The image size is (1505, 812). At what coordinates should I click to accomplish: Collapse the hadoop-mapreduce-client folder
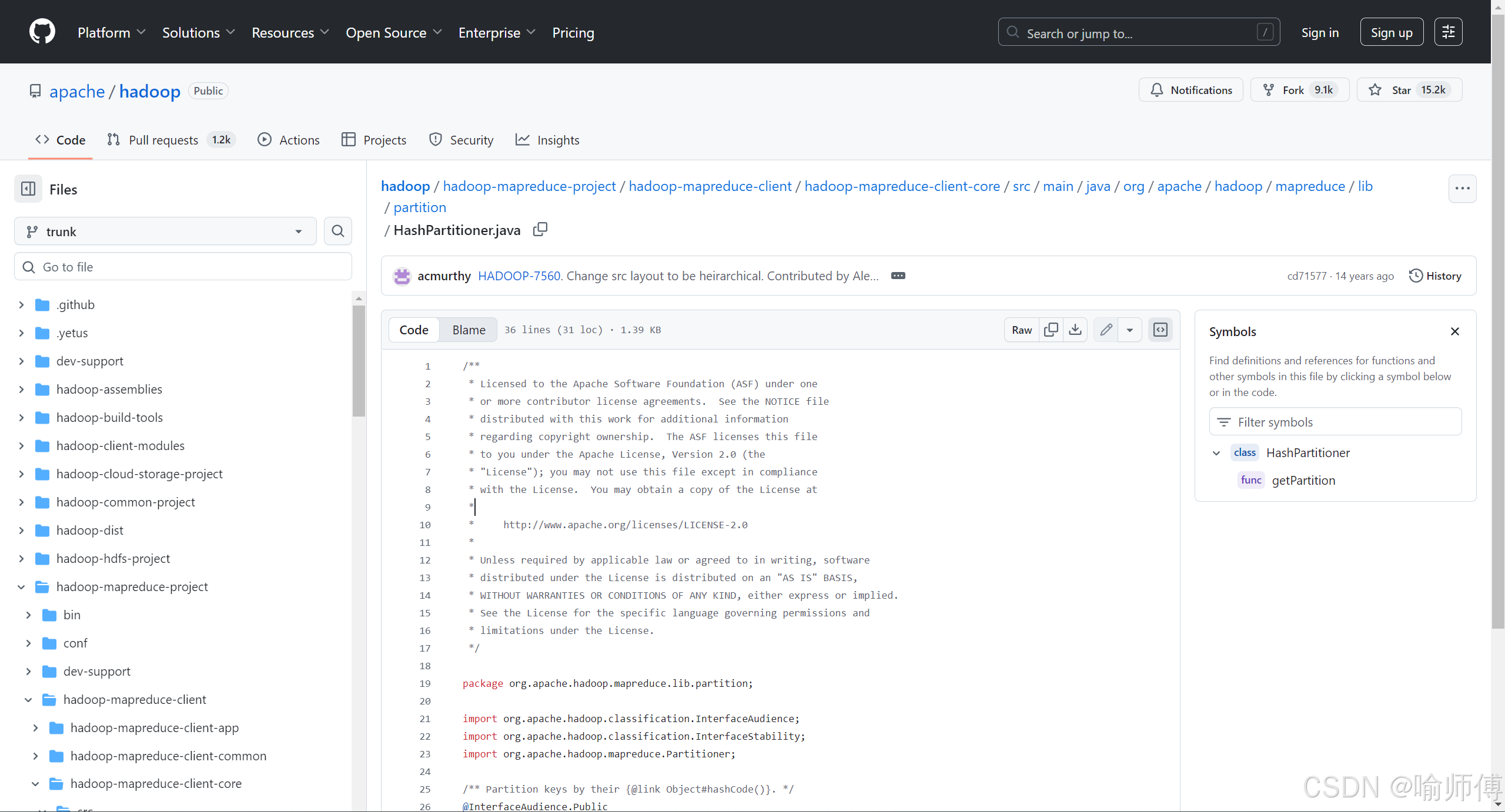click(28, 699)
